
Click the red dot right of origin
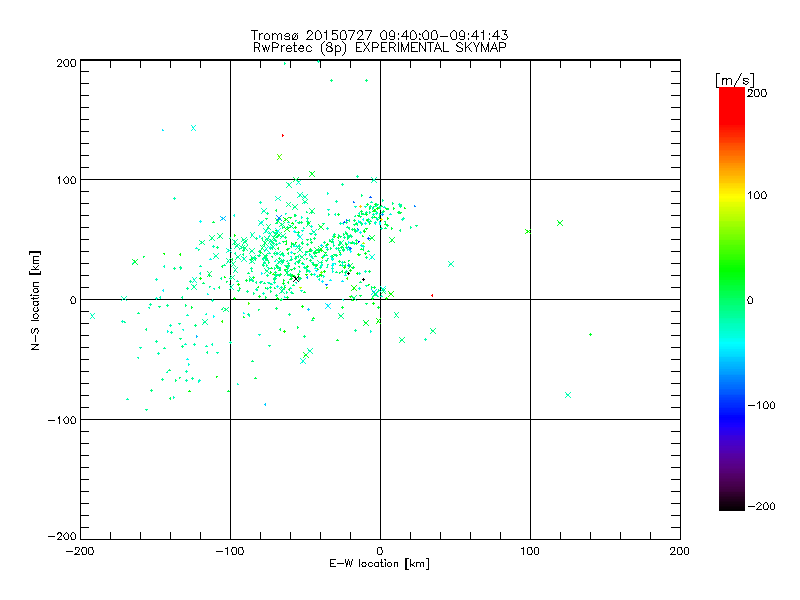(x=432, y=295)
